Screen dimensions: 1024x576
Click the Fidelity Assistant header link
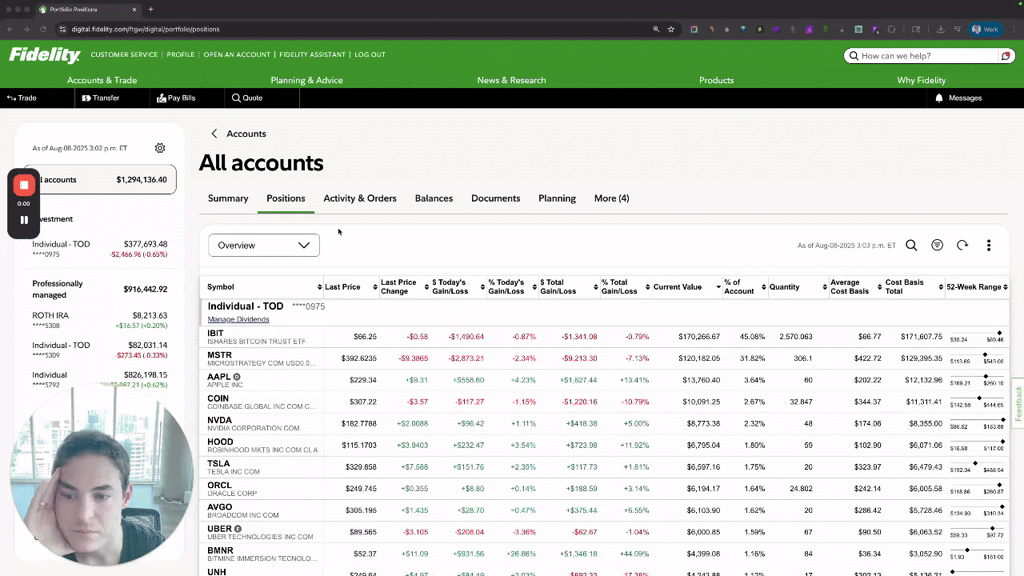click(x=312, y=55)
